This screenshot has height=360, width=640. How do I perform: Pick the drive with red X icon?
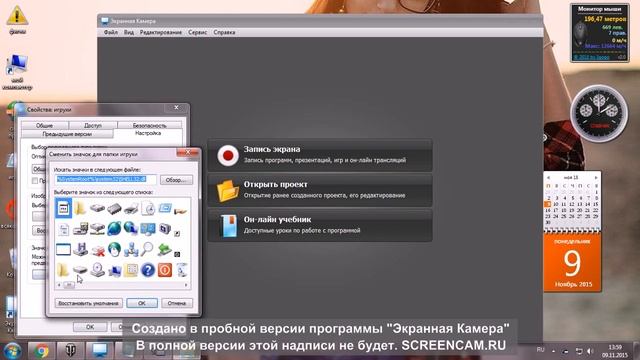pyautogui.click(x=97, y=250)
